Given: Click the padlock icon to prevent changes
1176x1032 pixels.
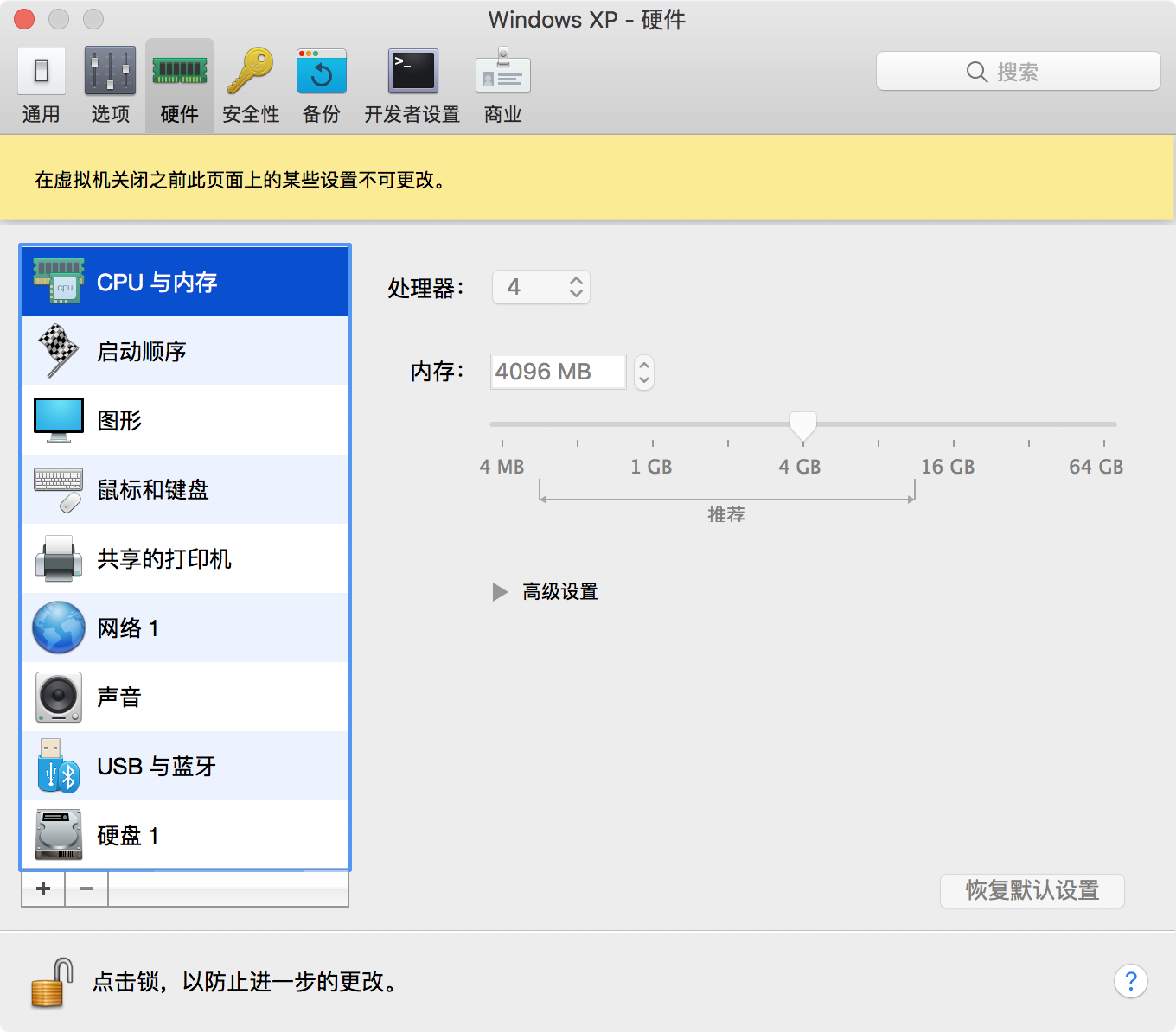Looking at the screenshot, I should point(53,983).
